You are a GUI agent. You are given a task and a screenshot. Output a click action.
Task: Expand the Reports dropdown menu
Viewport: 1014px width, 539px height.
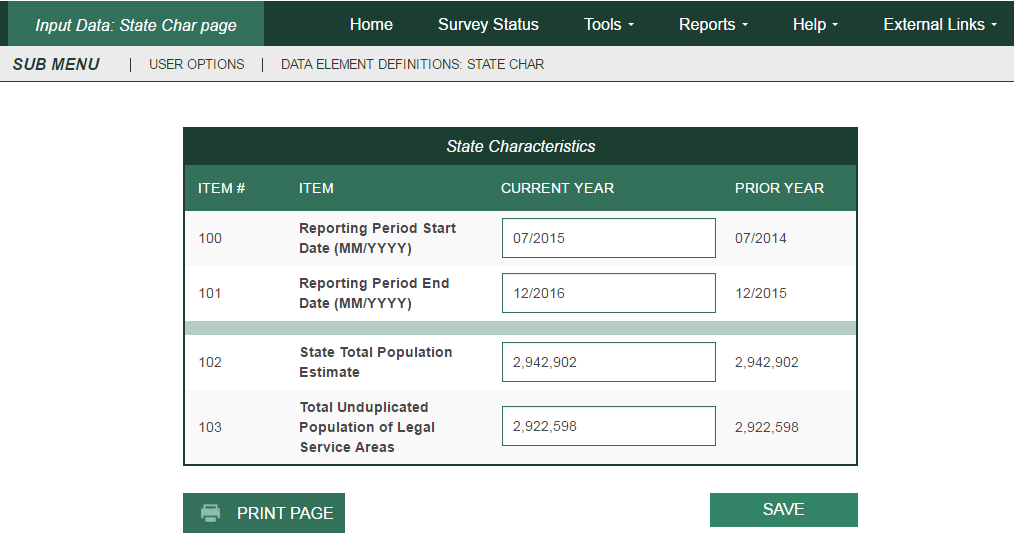click(x=713, y=24)
